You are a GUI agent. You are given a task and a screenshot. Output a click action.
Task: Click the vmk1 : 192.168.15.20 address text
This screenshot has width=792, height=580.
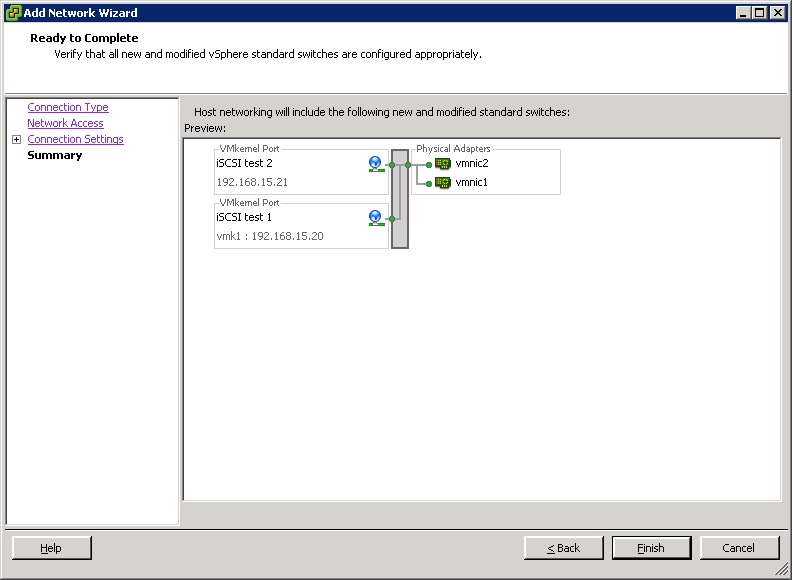coord(270,237)
